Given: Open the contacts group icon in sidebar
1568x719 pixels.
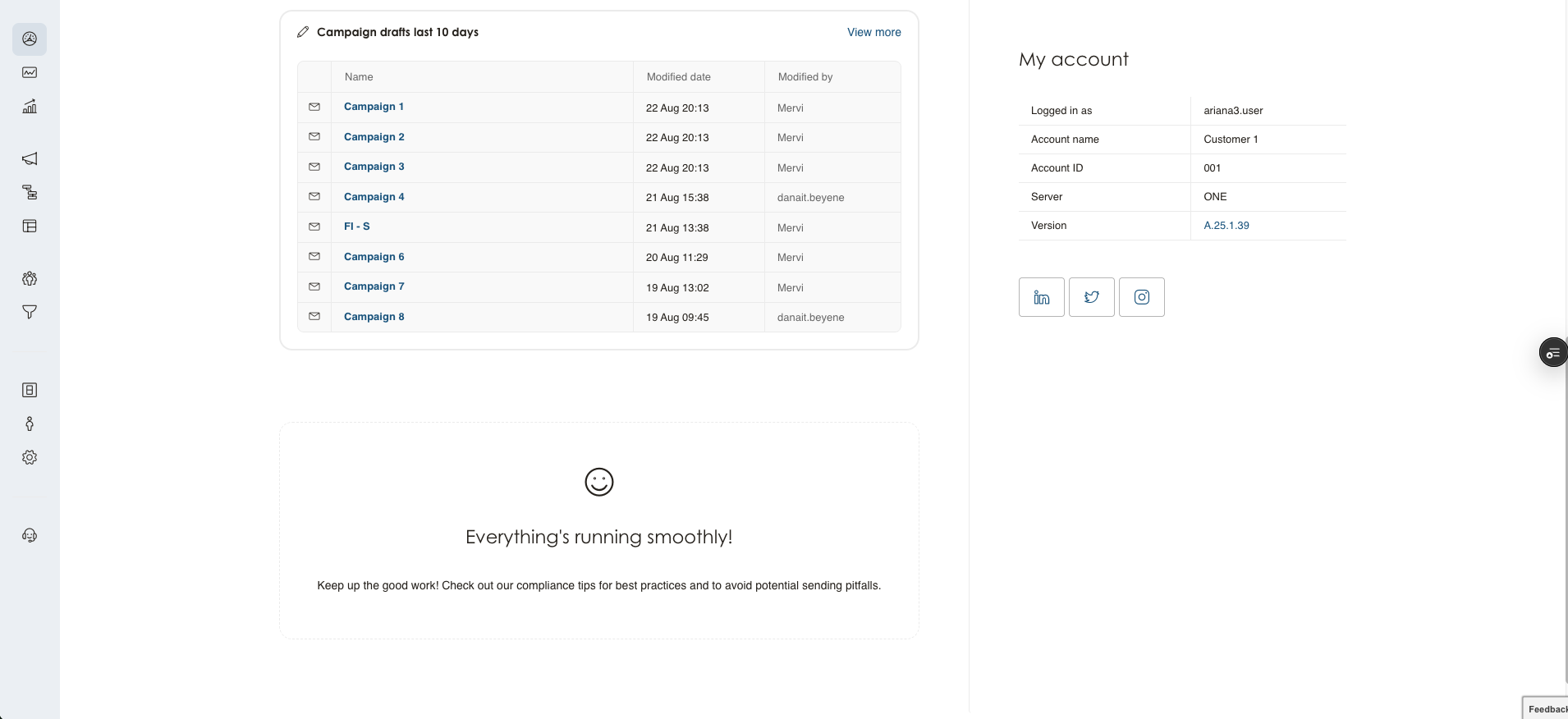Looking at the screenshot, I should 30,278.
